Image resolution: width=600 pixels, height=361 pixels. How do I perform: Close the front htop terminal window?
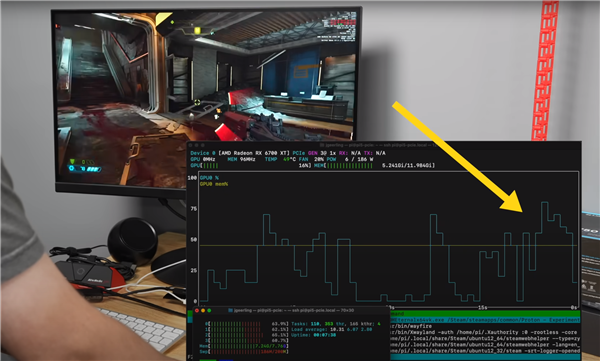point(197,310)
